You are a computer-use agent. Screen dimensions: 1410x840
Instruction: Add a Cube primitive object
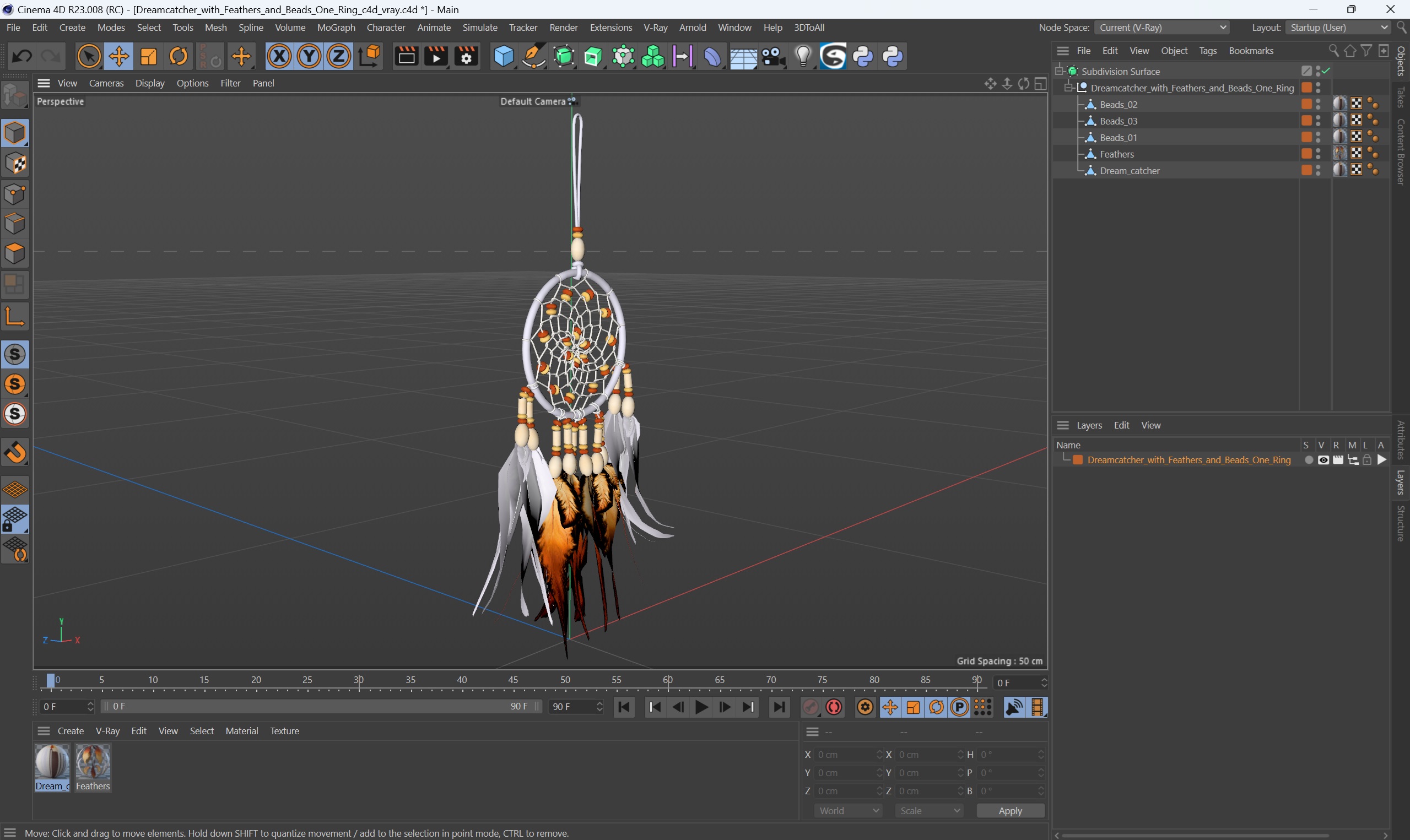(x=503, y=57)
